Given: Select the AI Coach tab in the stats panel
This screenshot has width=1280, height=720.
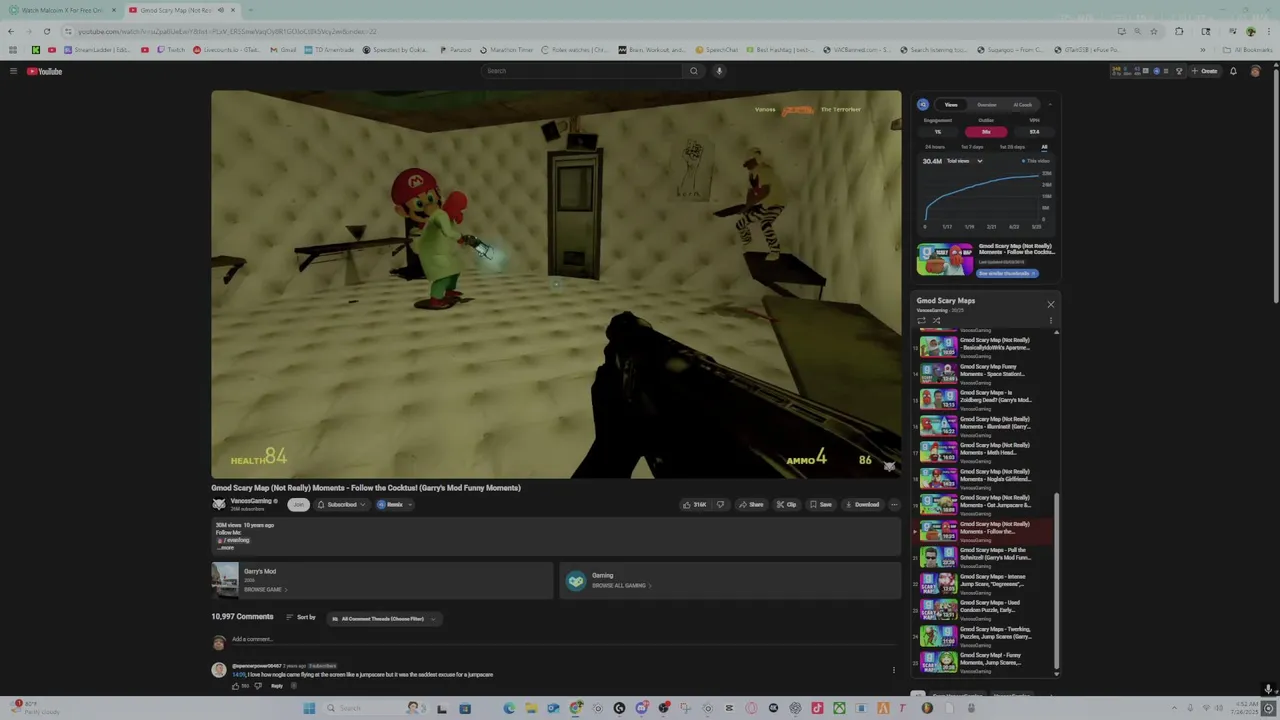Looking at the screenshot, I should click(1022, 104).
